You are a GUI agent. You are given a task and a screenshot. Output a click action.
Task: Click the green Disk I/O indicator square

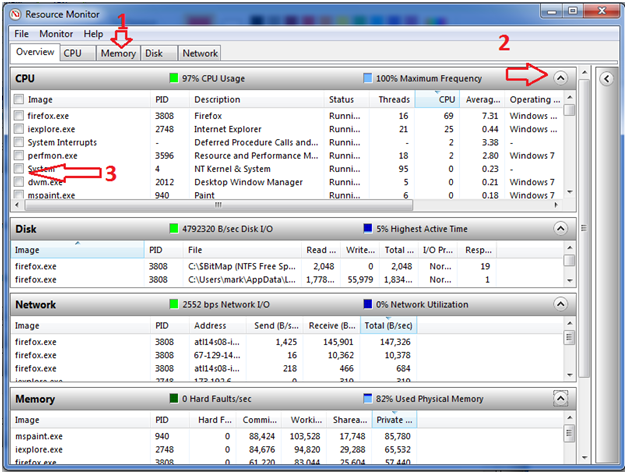coord(174,228)
